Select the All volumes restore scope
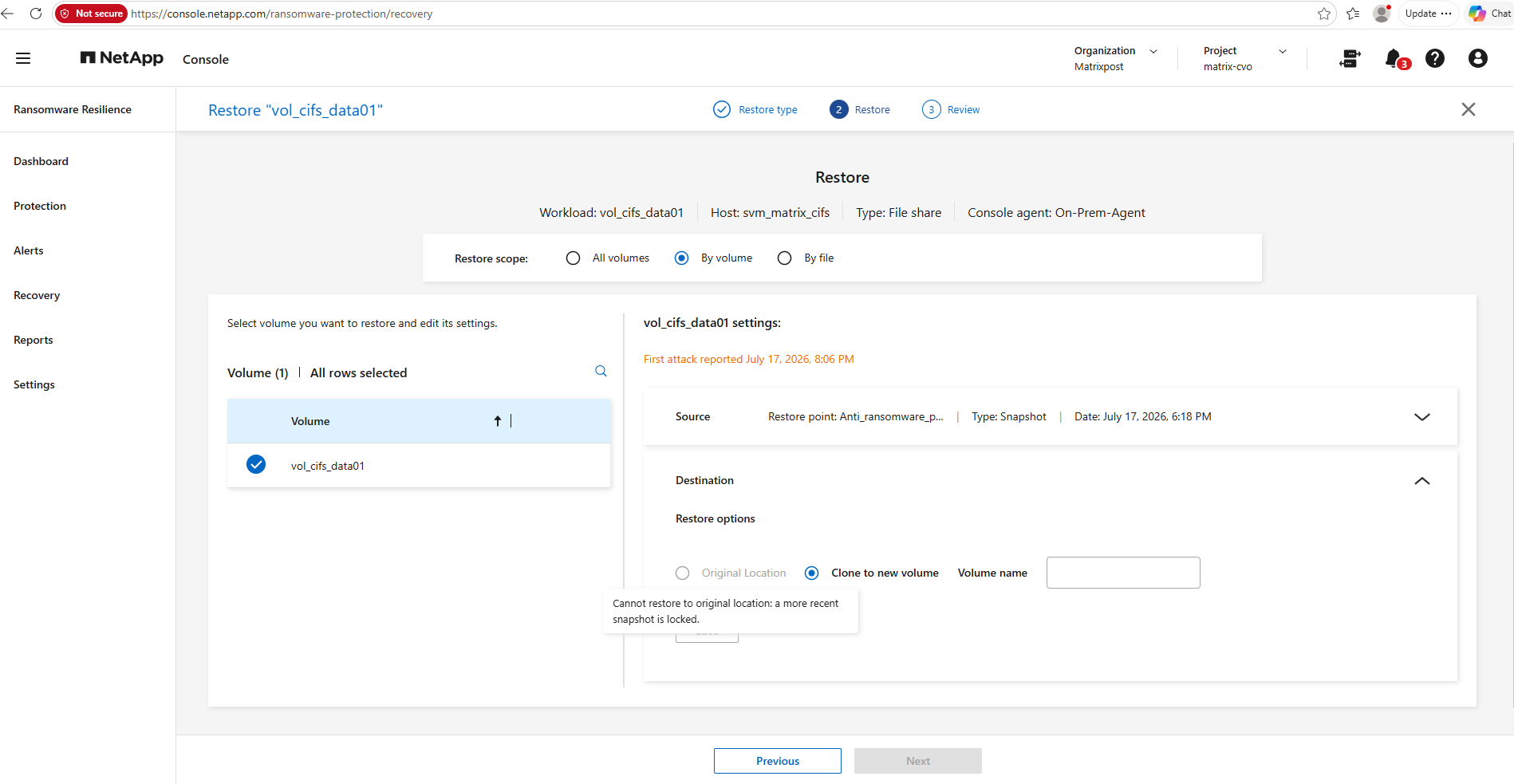Viewport: 1514px width, 784px height. (x=573, y=258)
